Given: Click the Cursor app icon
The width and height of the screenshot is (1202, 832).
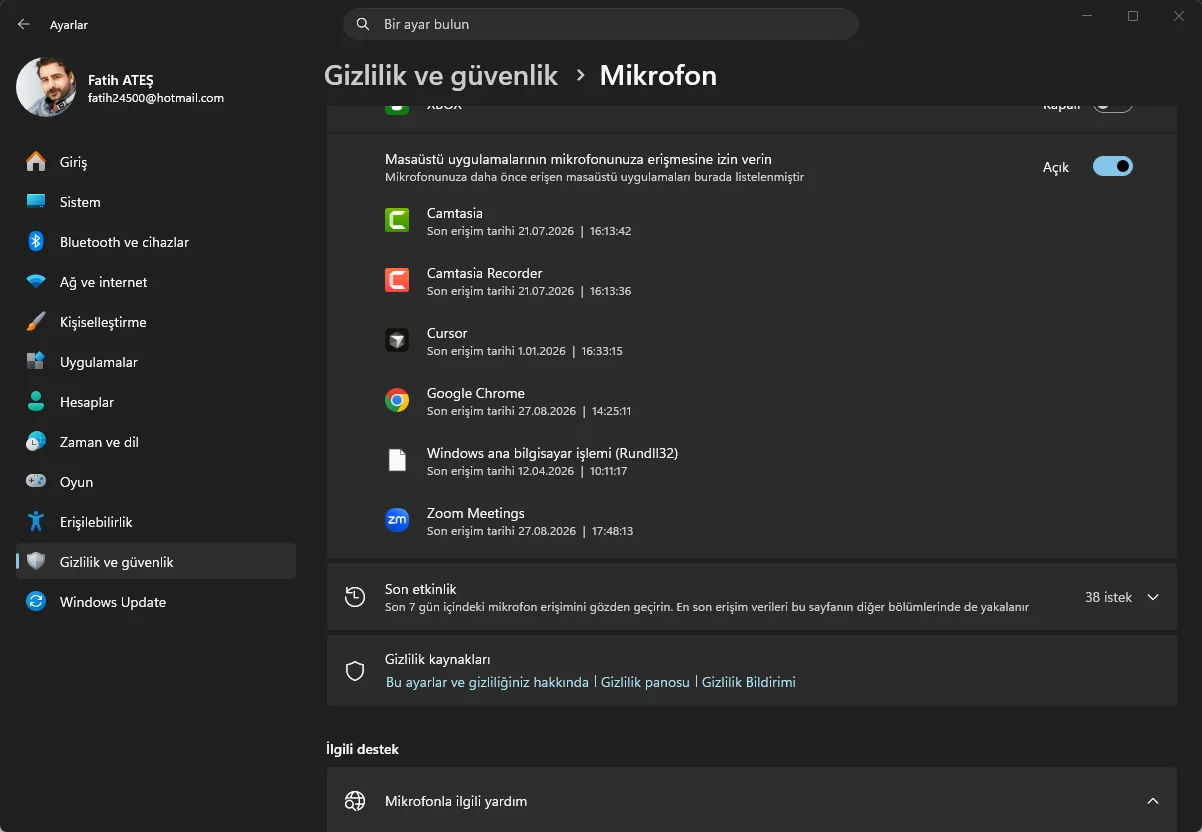Looking at the screenshot, I should pyautogui.click(x=397, y=341).
